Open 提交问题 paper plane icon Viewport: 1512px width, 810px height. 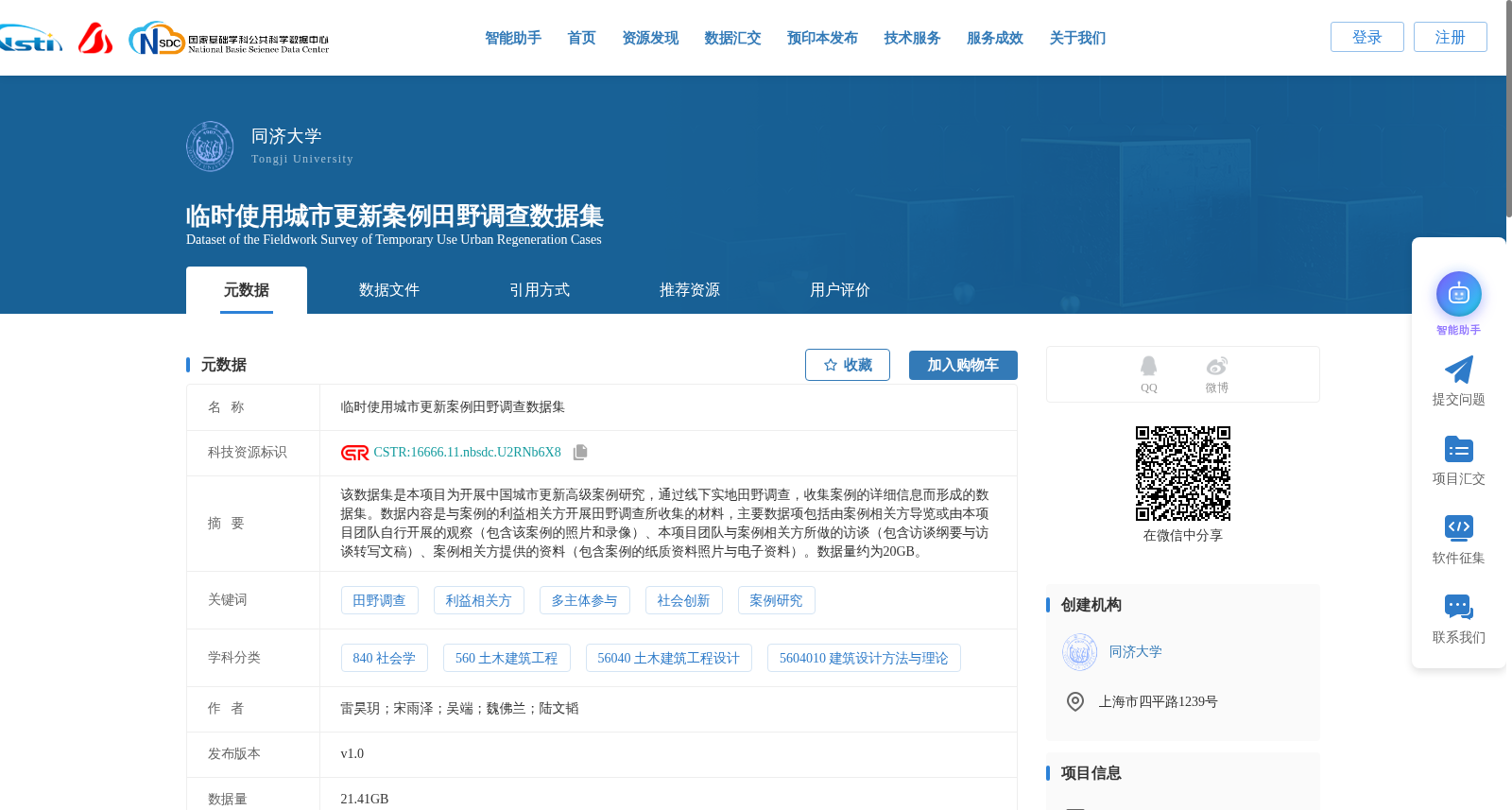pos(1459,370)
